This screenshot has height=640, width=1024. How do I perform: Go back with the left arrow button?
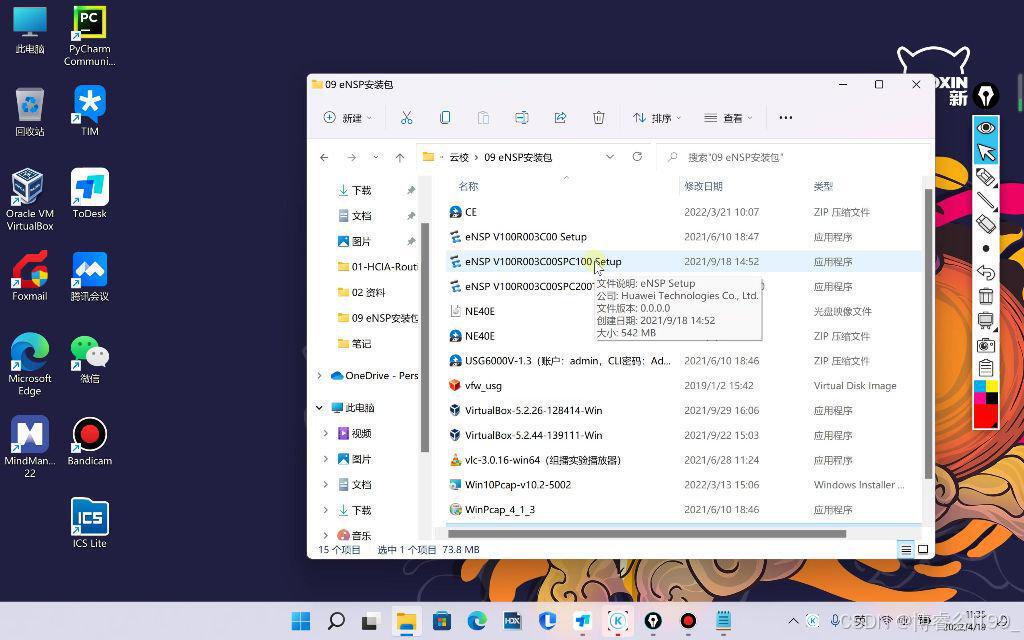[x=324, y=157]
